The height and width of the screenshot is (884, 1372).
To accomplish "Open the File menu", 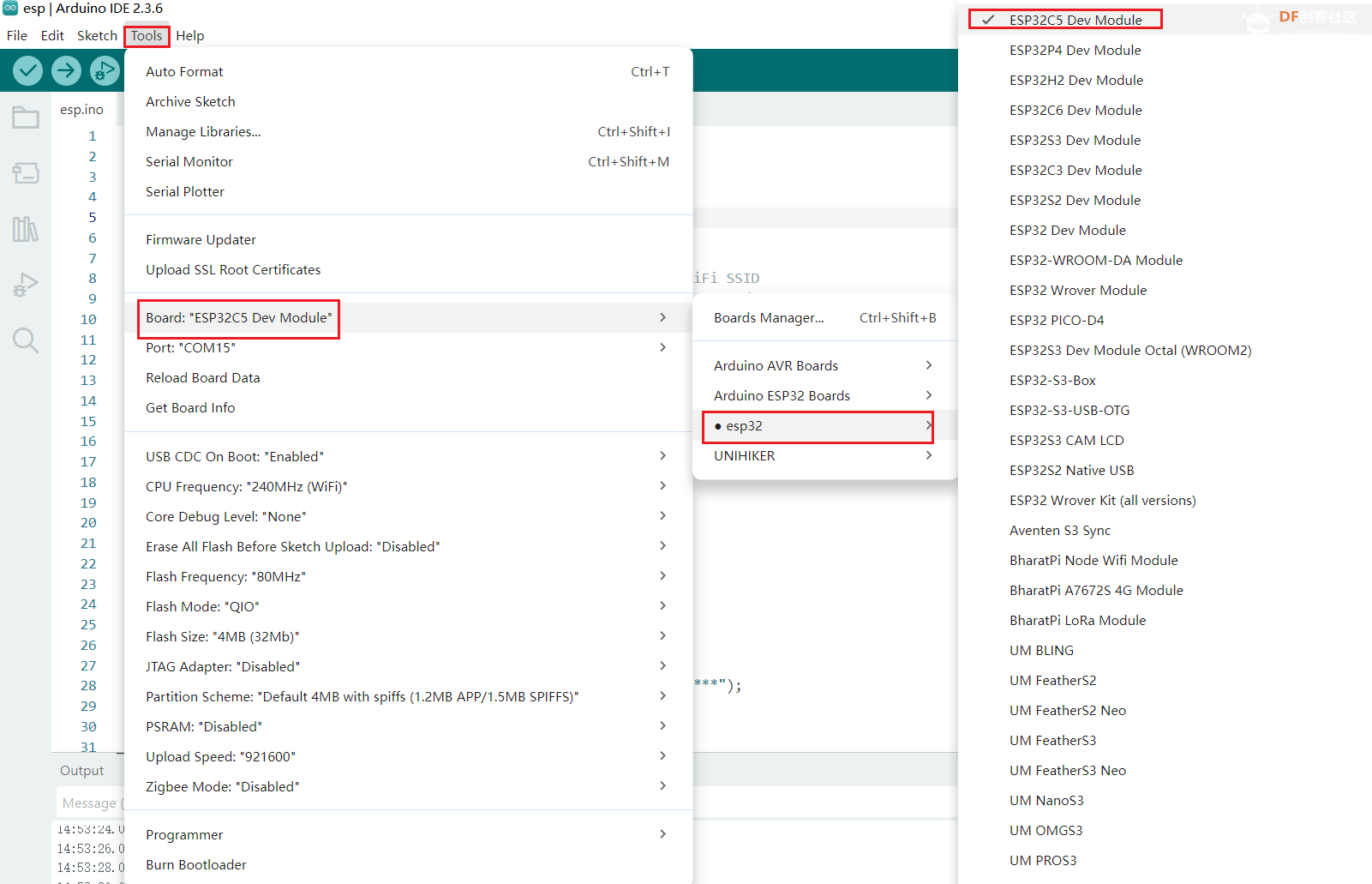I will [17, 36].
